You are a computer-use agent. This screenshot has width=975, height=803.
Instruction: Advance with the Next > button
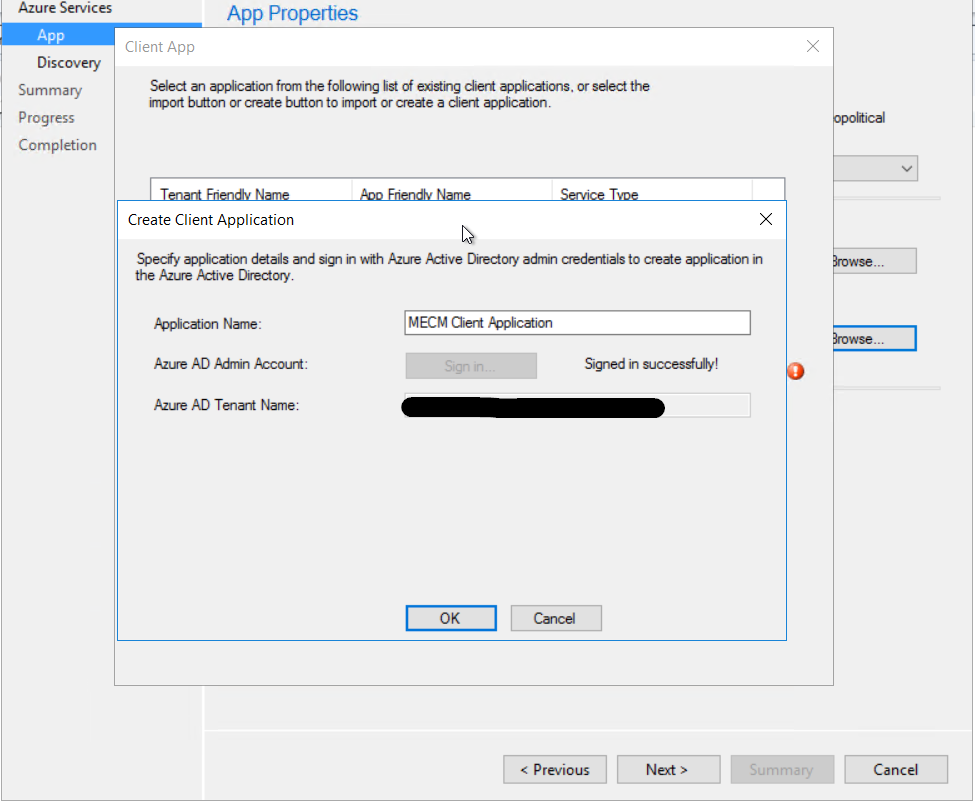667,769
